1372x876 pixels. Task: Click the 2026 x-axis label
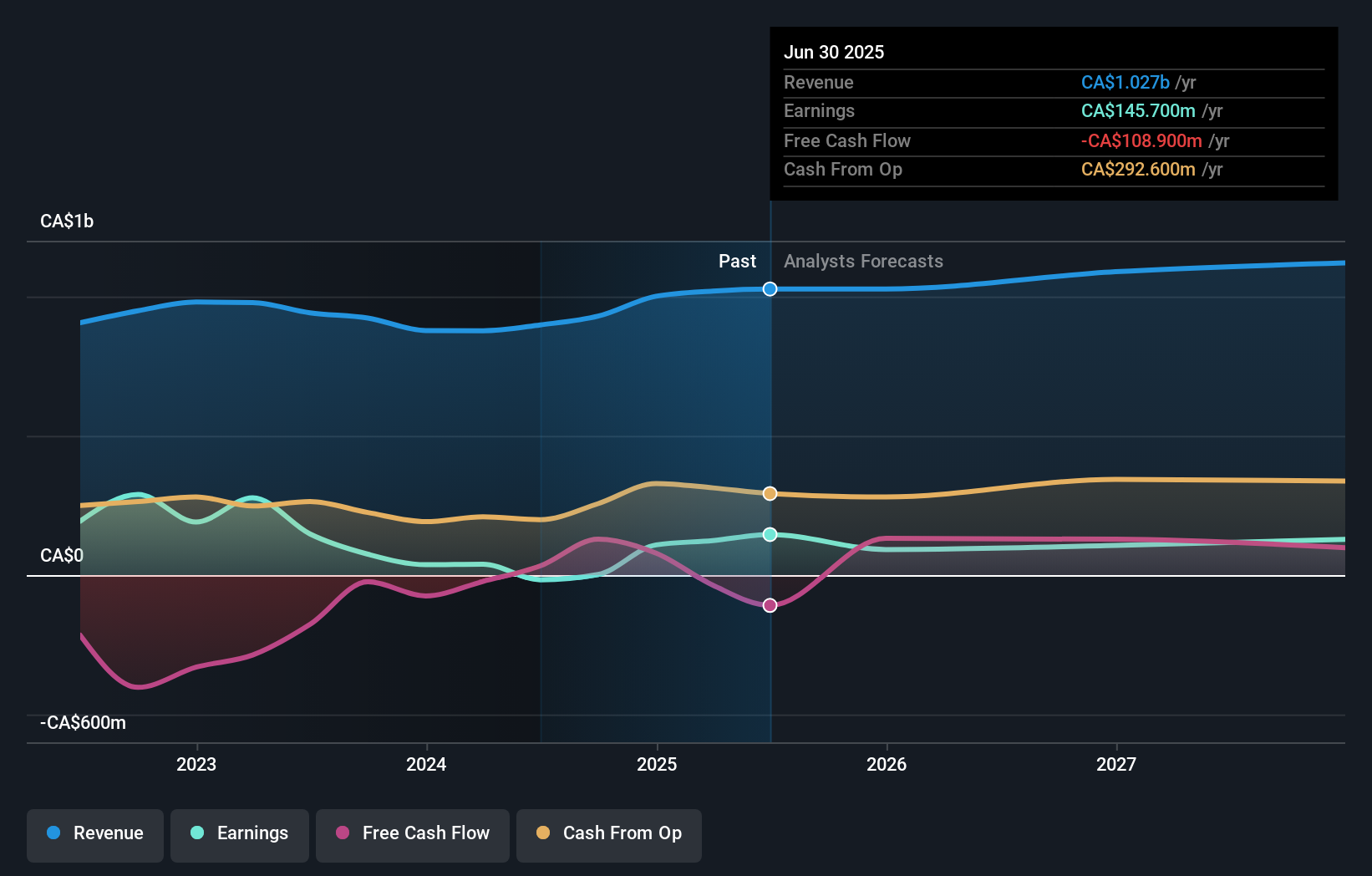pyautogui.click(x=887, y=764)
